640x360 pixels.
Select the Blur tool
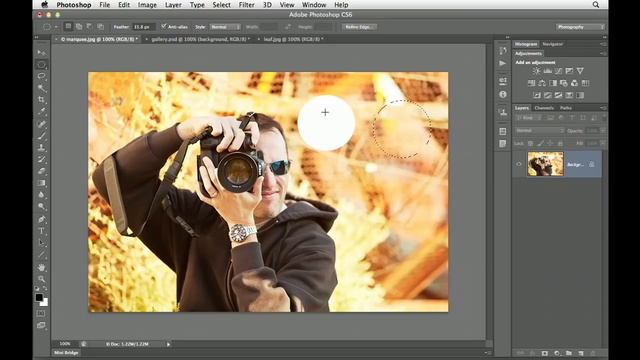point(41,195)
